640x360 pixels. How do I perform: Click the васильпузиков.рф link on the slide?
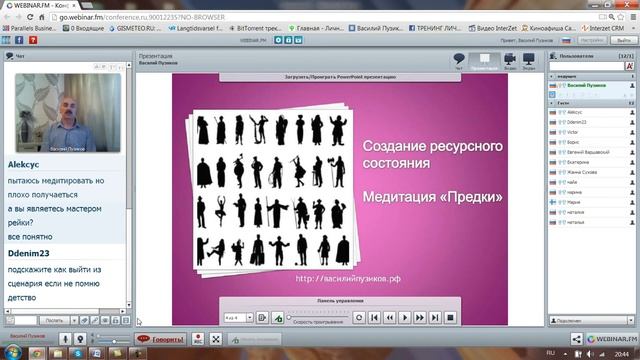[348, 279]
